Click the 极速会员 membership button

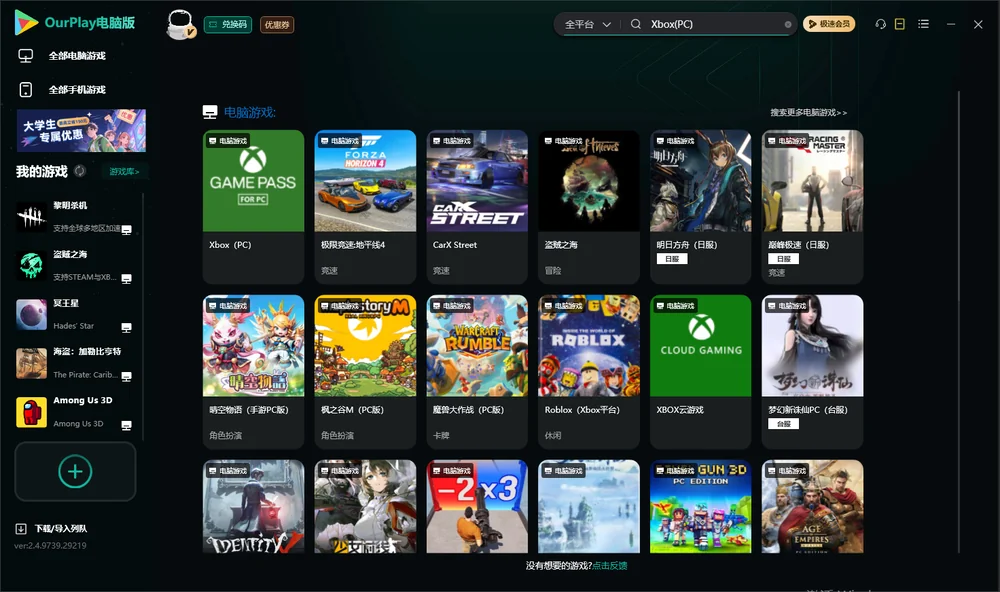pyautogui.click(x=828, y=24)
